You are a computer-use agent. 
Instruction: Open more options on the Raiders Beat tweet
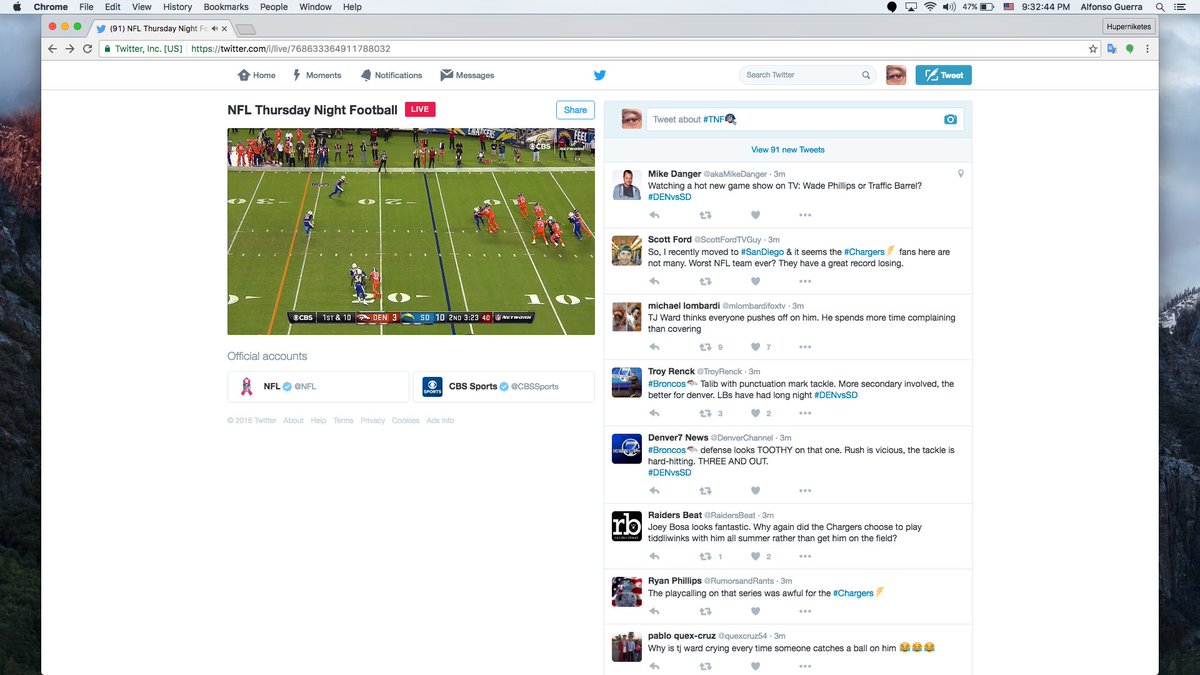[x=805, y=556]
